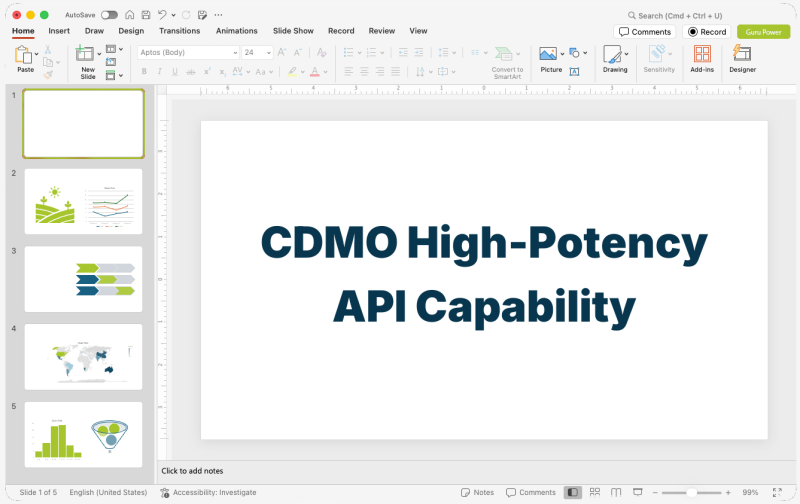Toggle the AutoSave switch
The width and height of the screenshot is (800, 504).
[x=109, y=15]
